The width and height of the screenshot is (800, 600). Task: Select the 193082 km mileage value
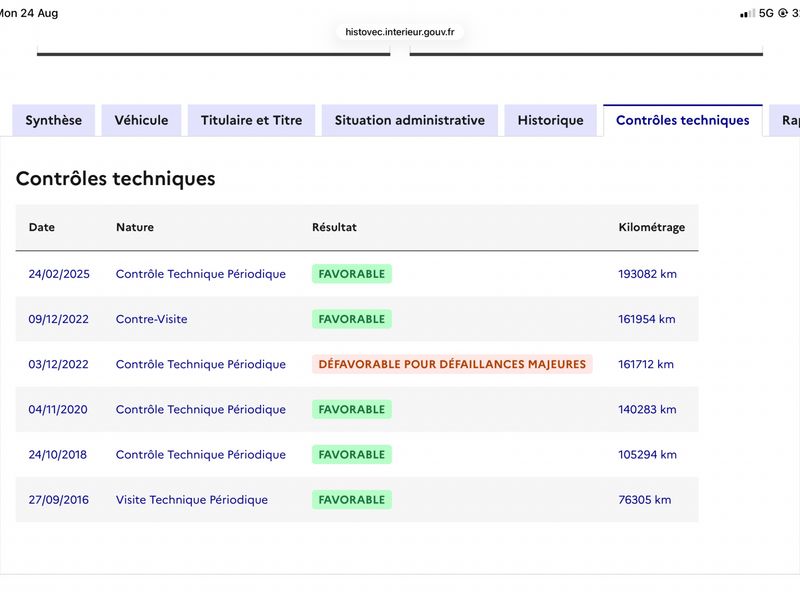[x=647, y=274]
